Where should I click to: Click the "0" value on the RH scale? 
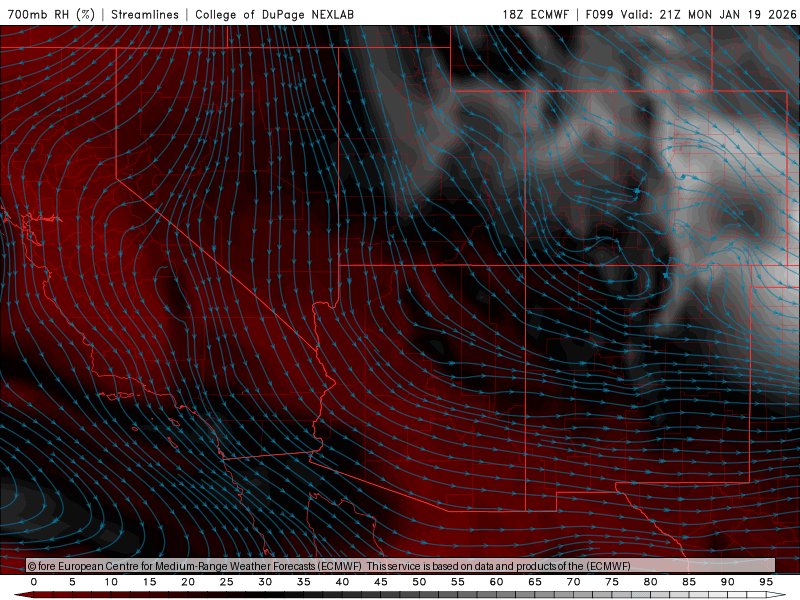point(34,582)
